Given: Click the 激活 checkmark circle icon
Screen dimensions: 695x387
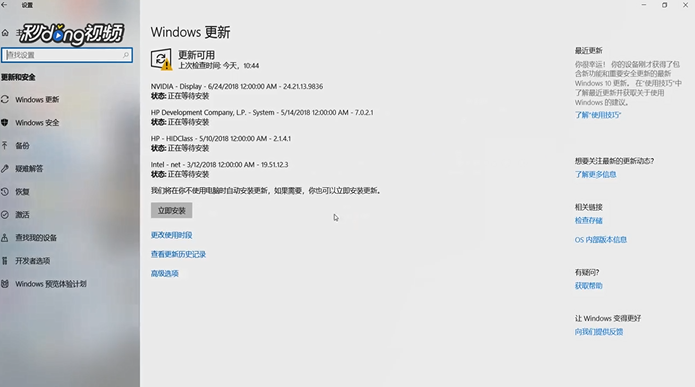Looking at the screenshot, I should (x=5, y=215).
